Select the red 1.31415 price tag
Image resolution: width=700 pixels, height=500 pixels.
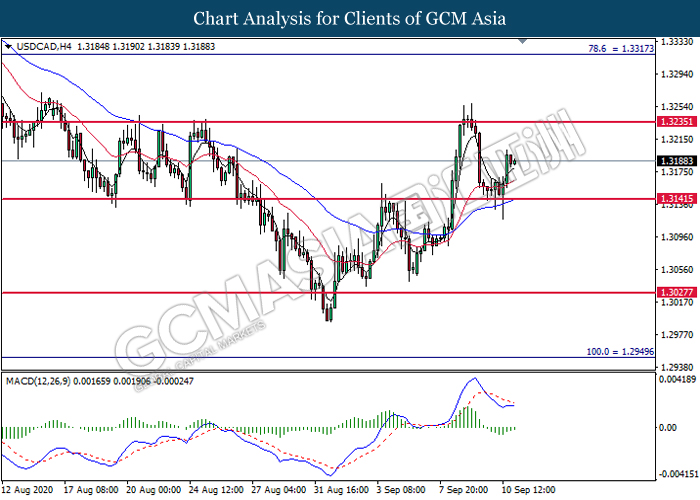677,199
